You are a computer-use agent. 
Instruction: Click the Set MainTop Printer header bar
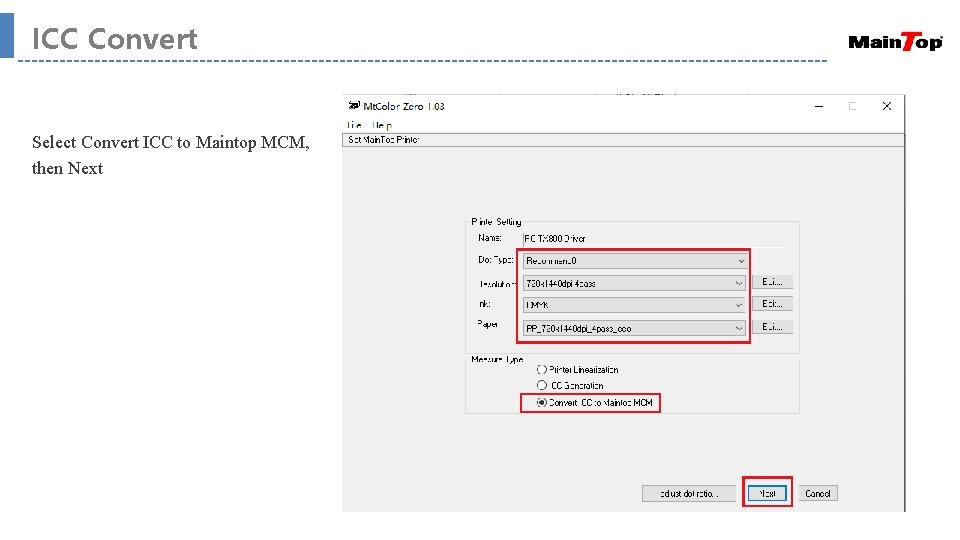pos(623,140)
